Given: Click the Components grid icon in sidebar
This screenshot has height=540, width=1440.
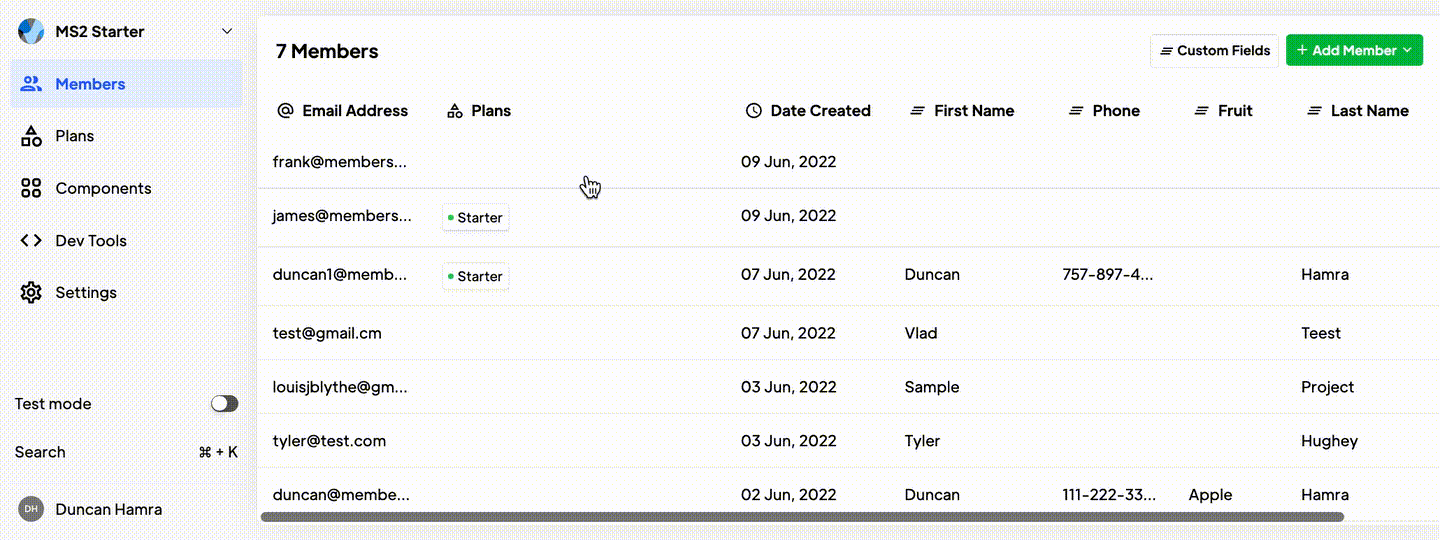Looking at the screenshot, I should (31, 188).
